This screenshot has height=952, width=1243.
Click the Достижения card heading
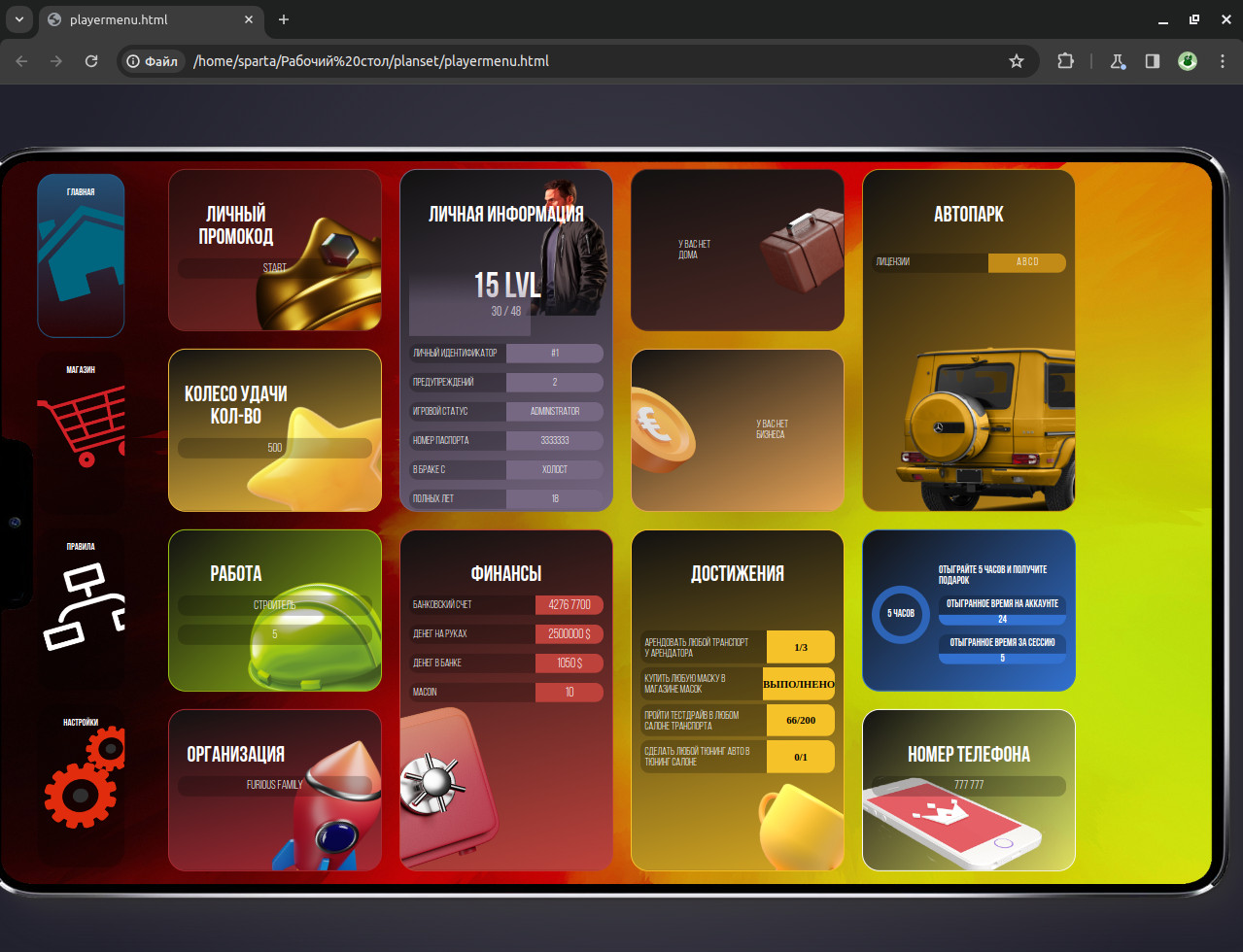pyautogui.click(x=738, y=574)
